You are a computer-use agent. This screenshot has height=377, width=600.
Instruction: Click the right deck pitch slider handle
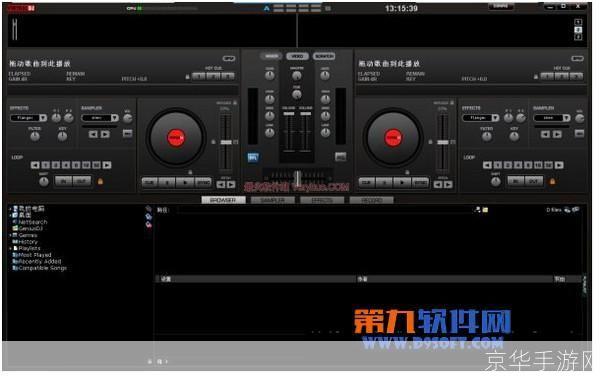coord(443,142)
